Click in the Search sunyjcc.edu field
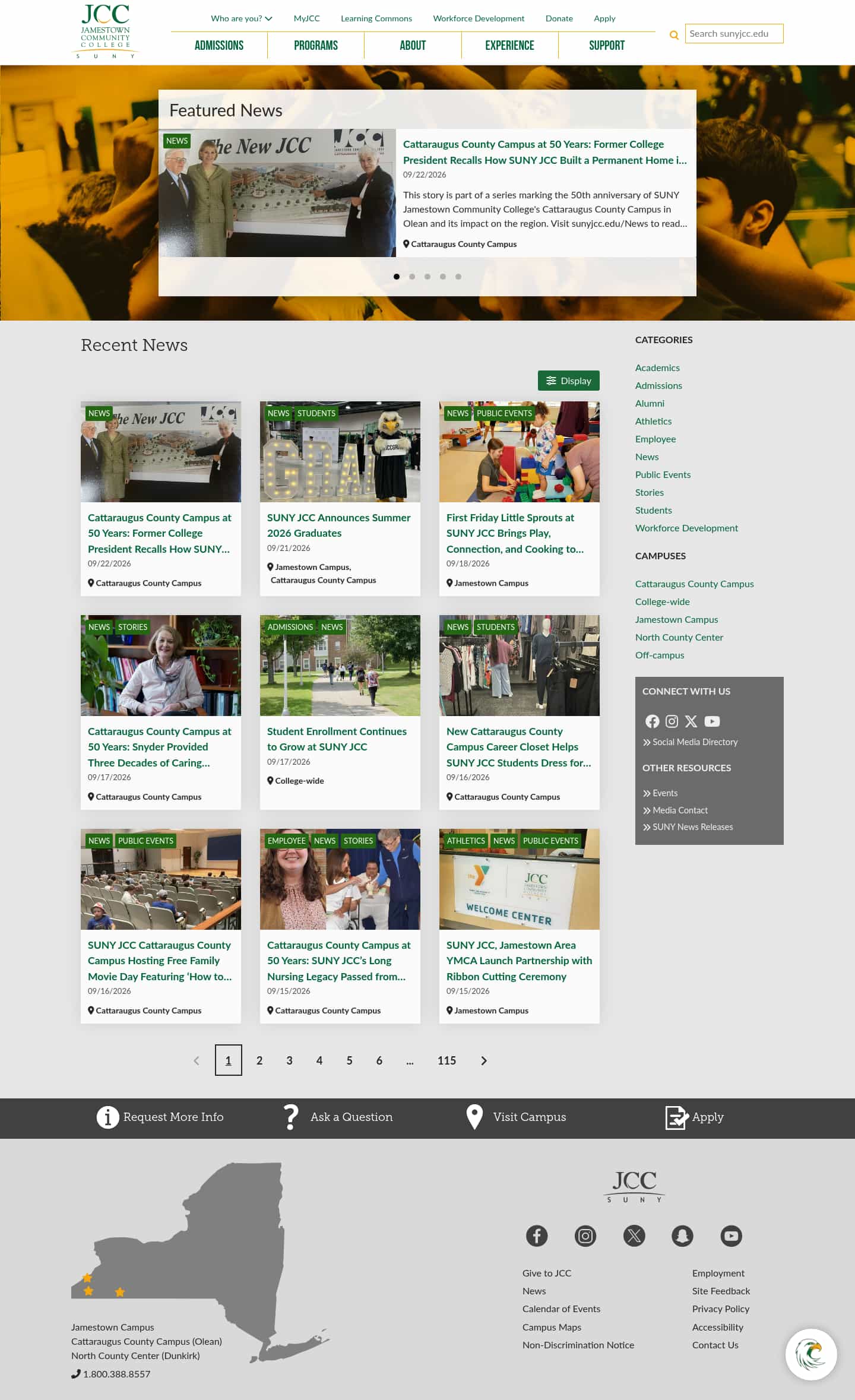The image size is (855, 1400). pos(734,34)
